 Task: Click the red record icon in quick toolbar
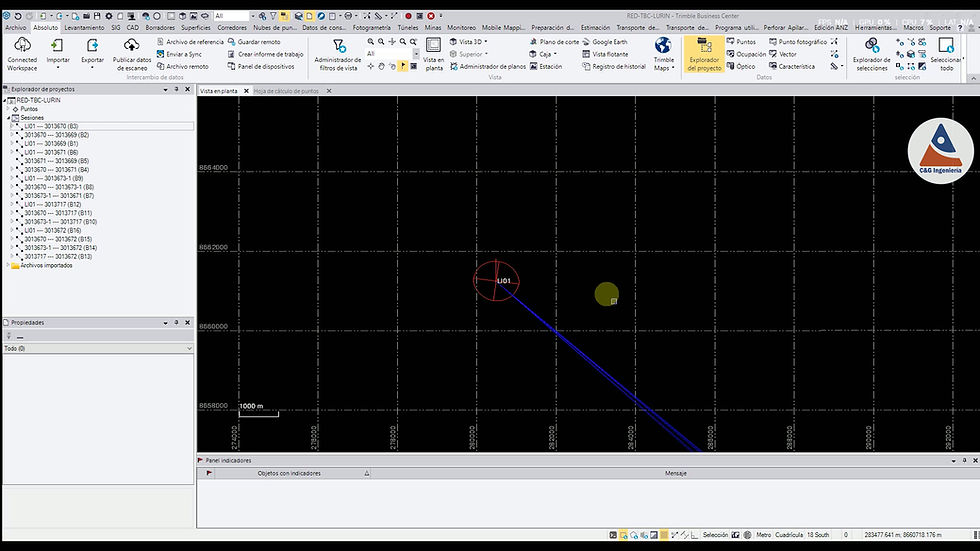[408, 16]
